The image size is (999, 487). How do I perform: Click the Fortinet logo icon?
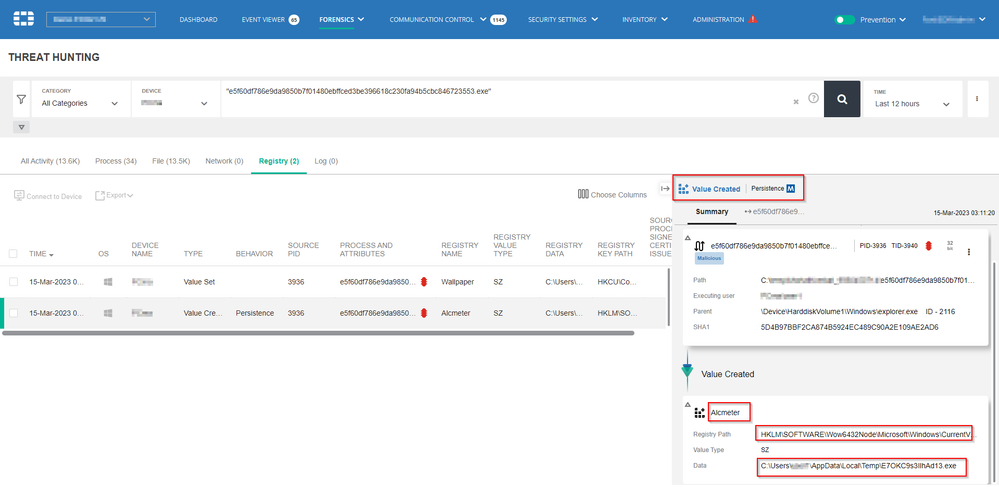23,19
